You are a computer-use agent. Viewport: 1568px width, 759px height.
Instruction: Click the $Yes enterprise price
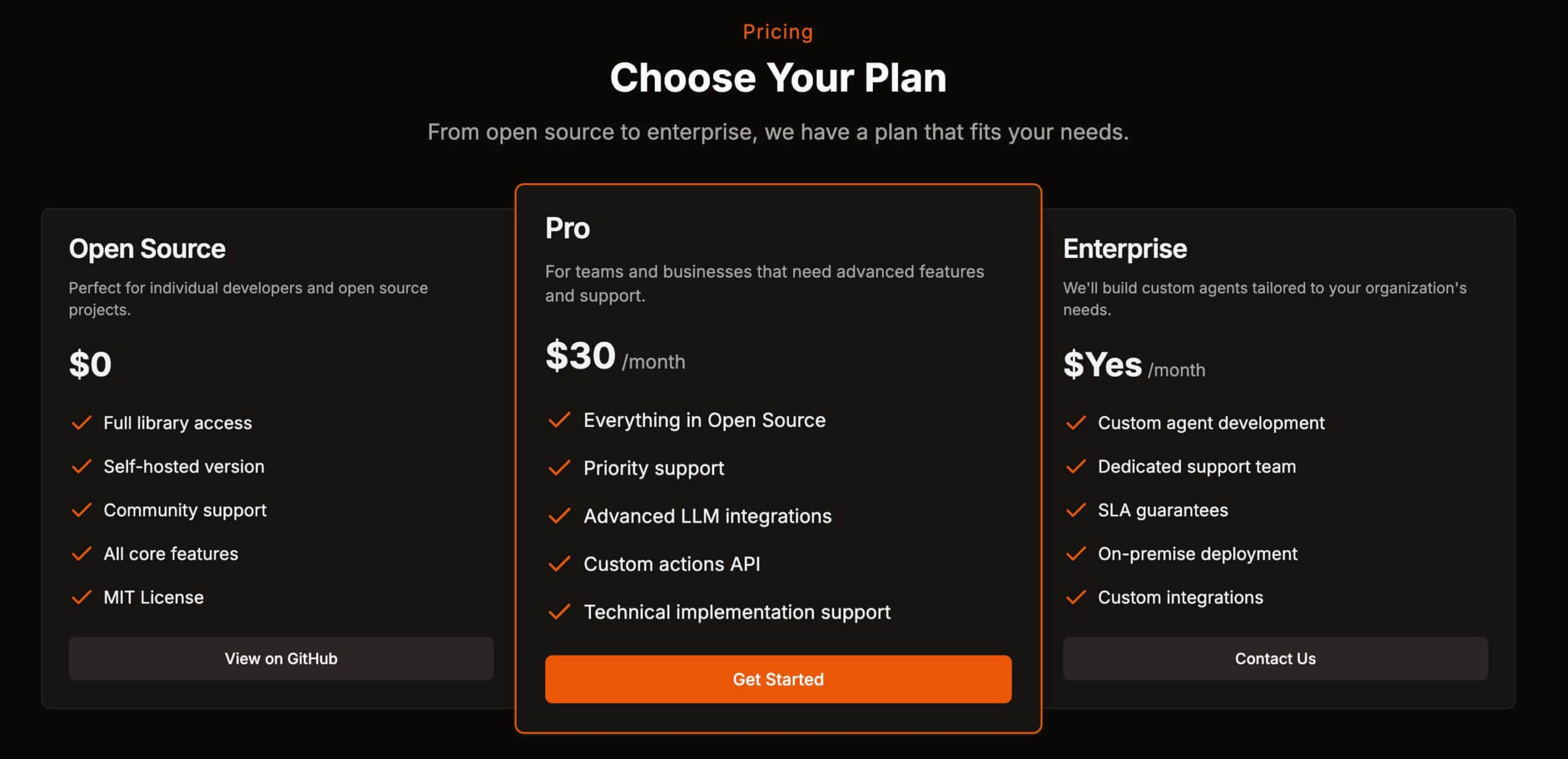tap(1102, 364)
